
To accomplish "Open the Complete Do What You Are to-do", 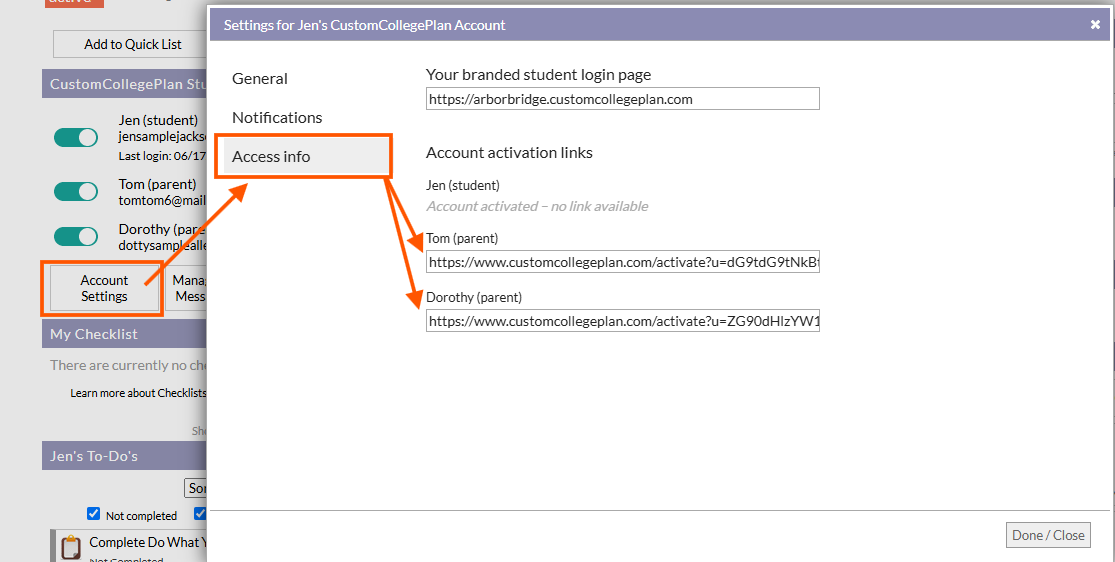I will pos(147,542).
